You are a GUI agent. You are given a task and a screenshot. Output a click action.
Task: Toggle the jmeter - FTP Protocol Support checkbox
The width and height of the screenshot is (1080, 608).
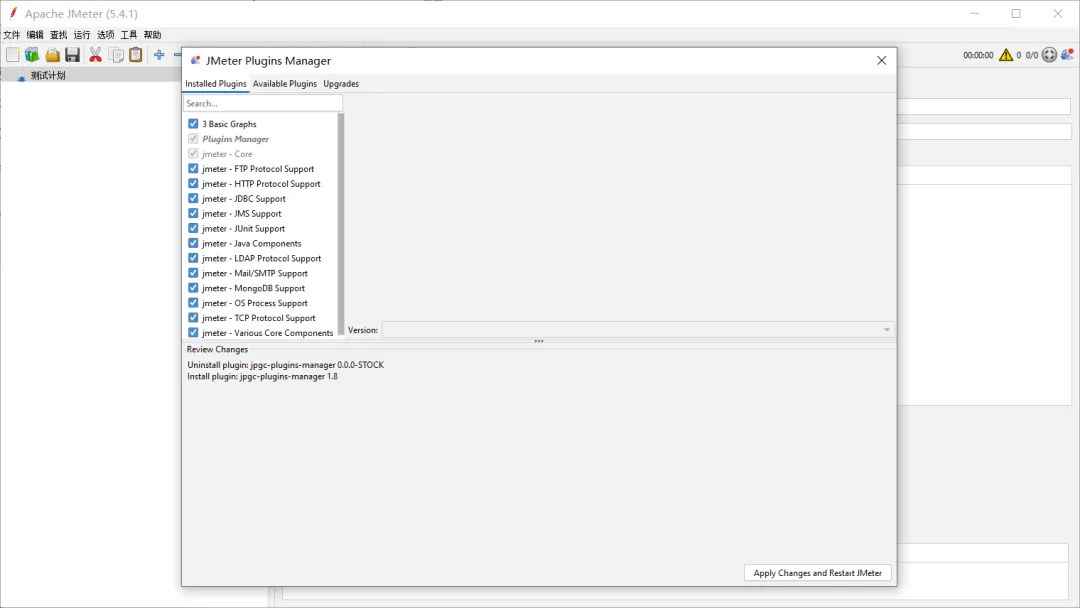(x=193, y=169)
